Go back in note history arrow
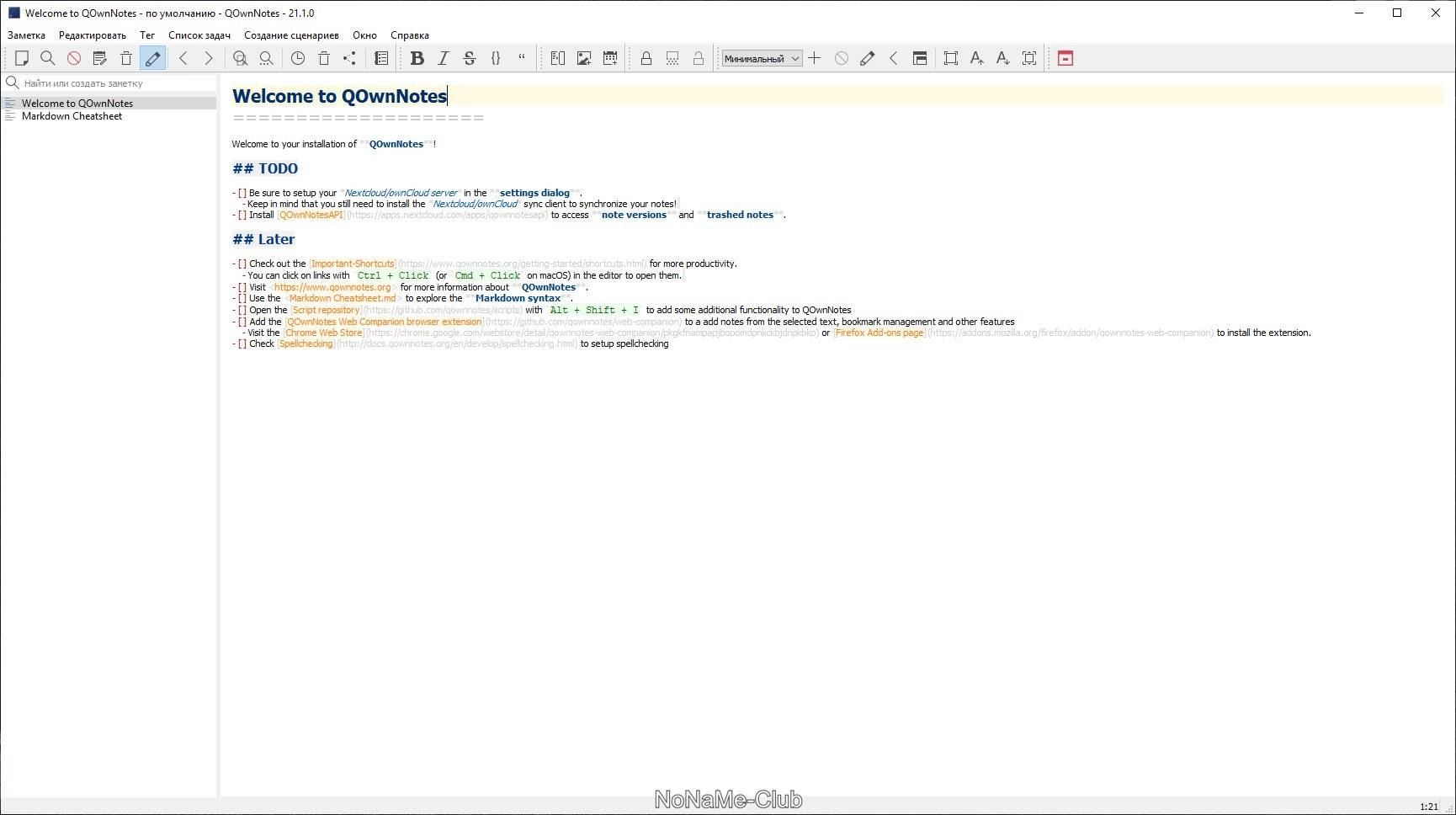The height and width of the screenshot is (815, 1456). [x=183, y=58]
